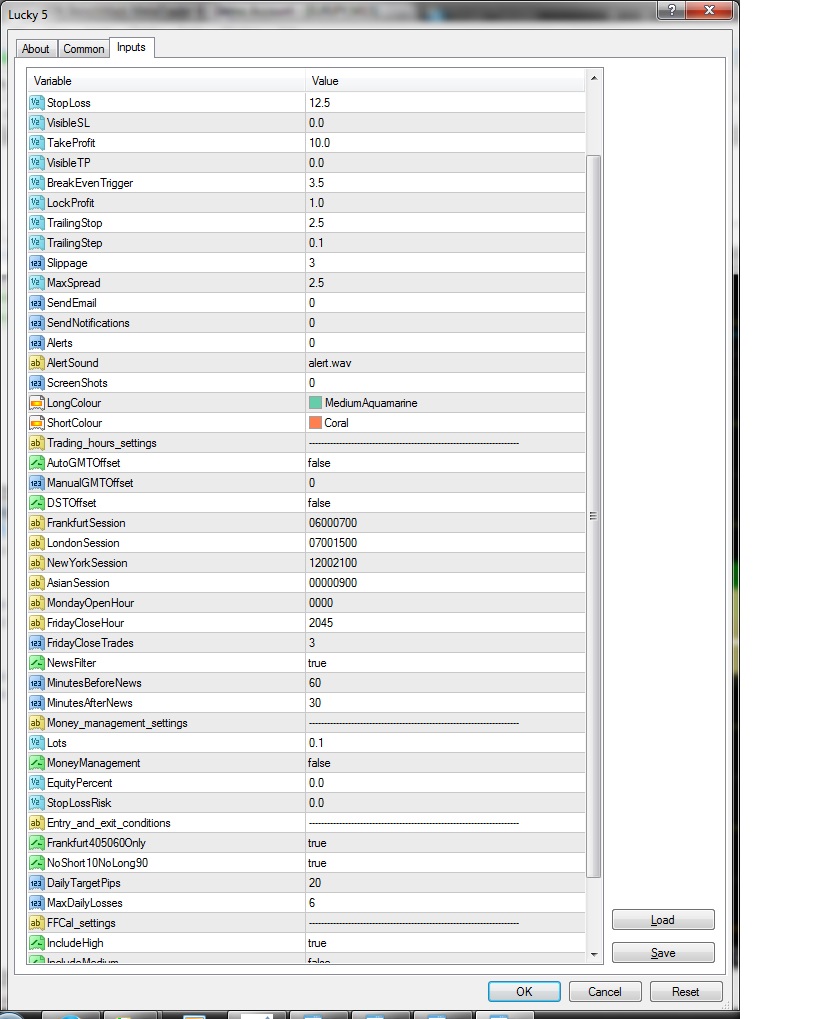Click the DailyTargetPips integer icon
This screenshot has height=1019, width=840.
tap(36, 883)
